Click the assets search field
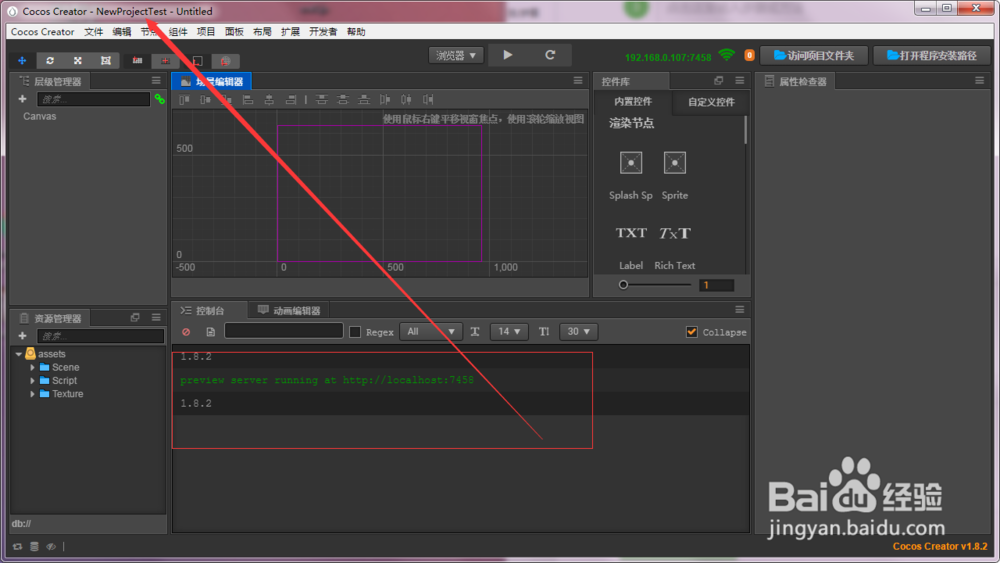This screenshot has width=1000, height=563. point(101,335)
